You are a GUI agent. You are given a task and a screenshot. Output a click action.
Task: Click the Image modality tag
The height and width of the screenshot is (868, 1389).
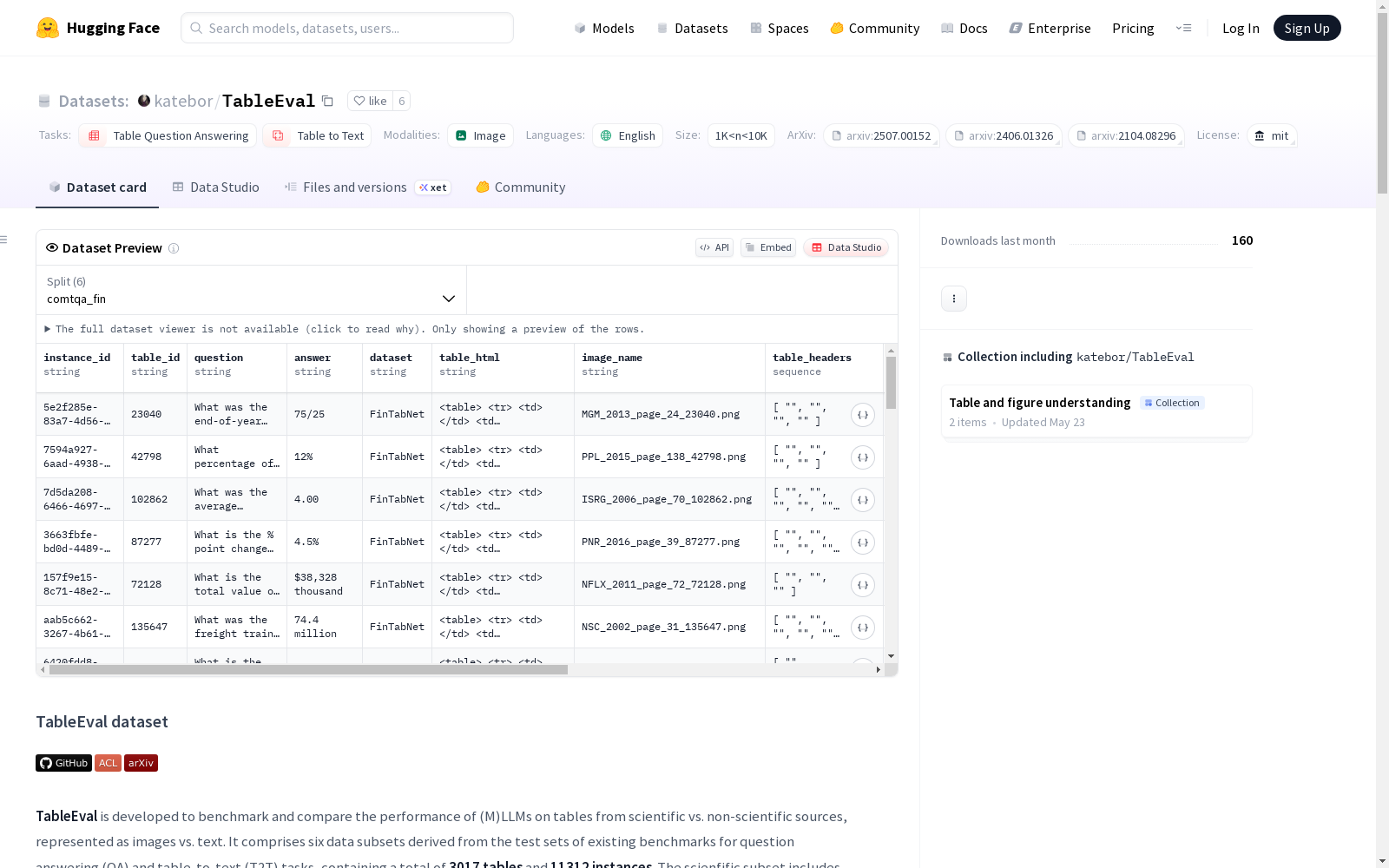pyautogui.click(x=481, y=135)
